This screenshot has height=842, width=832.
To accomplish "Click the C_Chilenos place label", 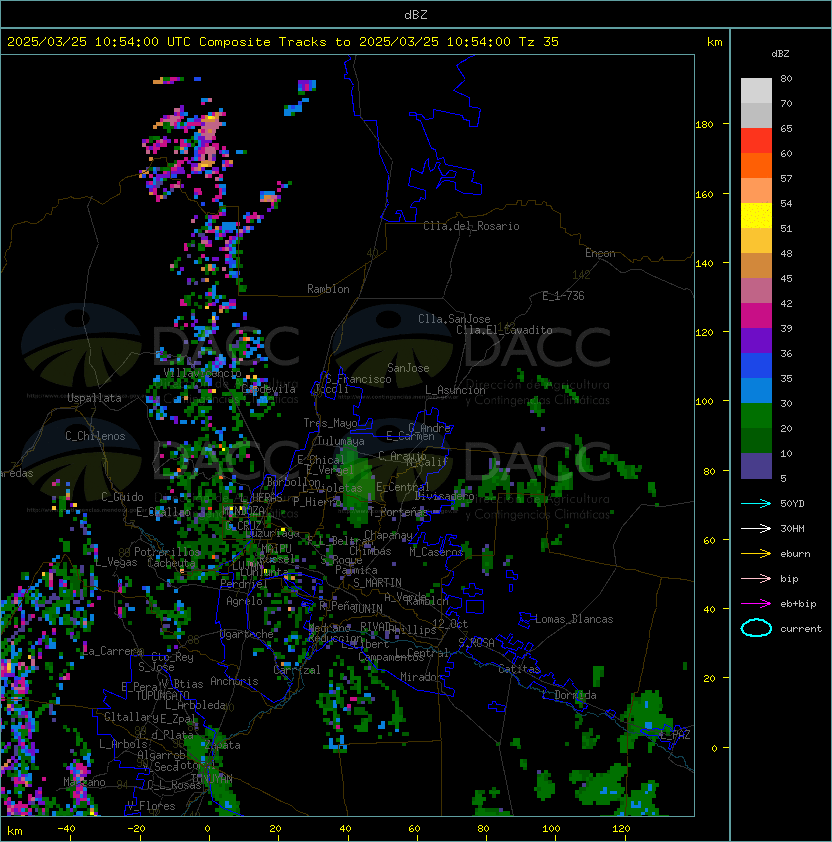I will coord(95,436).
